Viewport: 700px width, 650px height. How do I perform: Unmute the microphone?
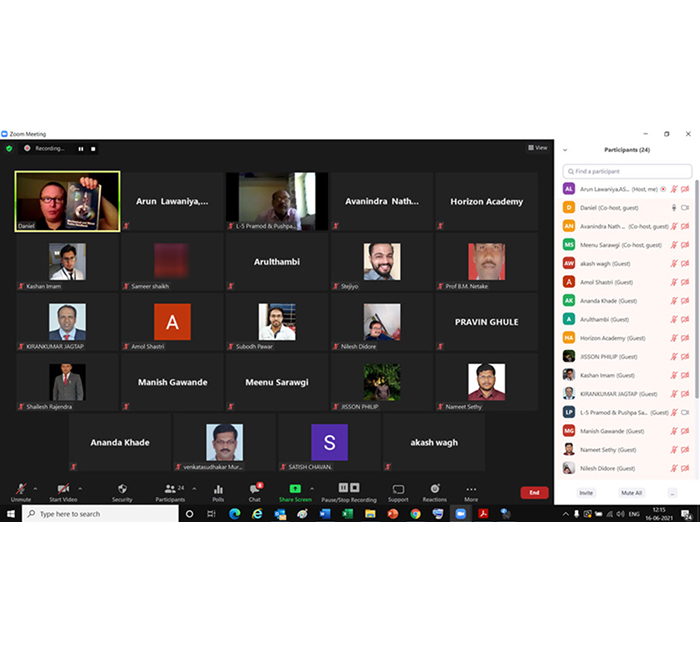pos(21,489)
